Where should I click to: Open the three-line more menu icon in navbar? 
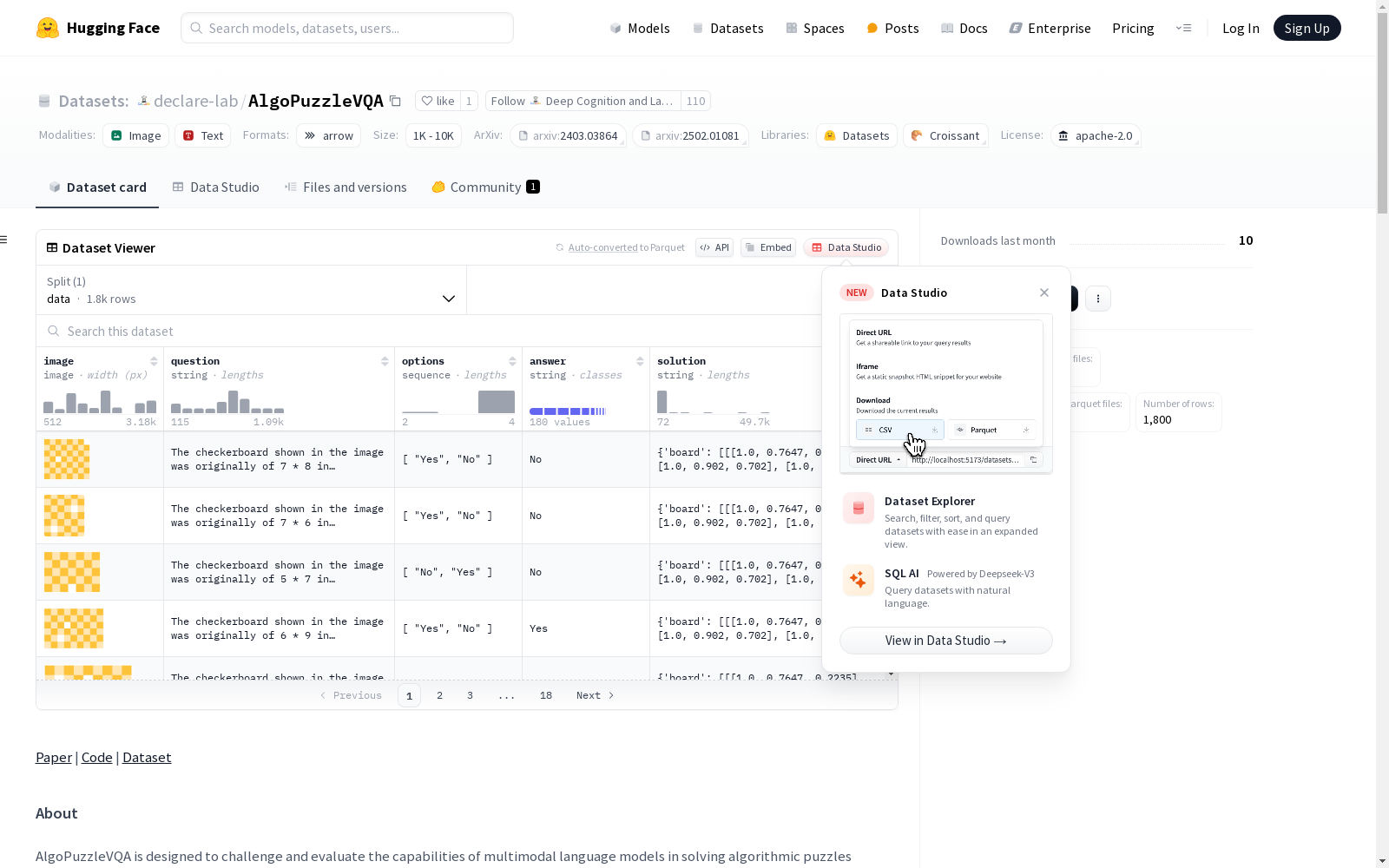click(1183, 28)
